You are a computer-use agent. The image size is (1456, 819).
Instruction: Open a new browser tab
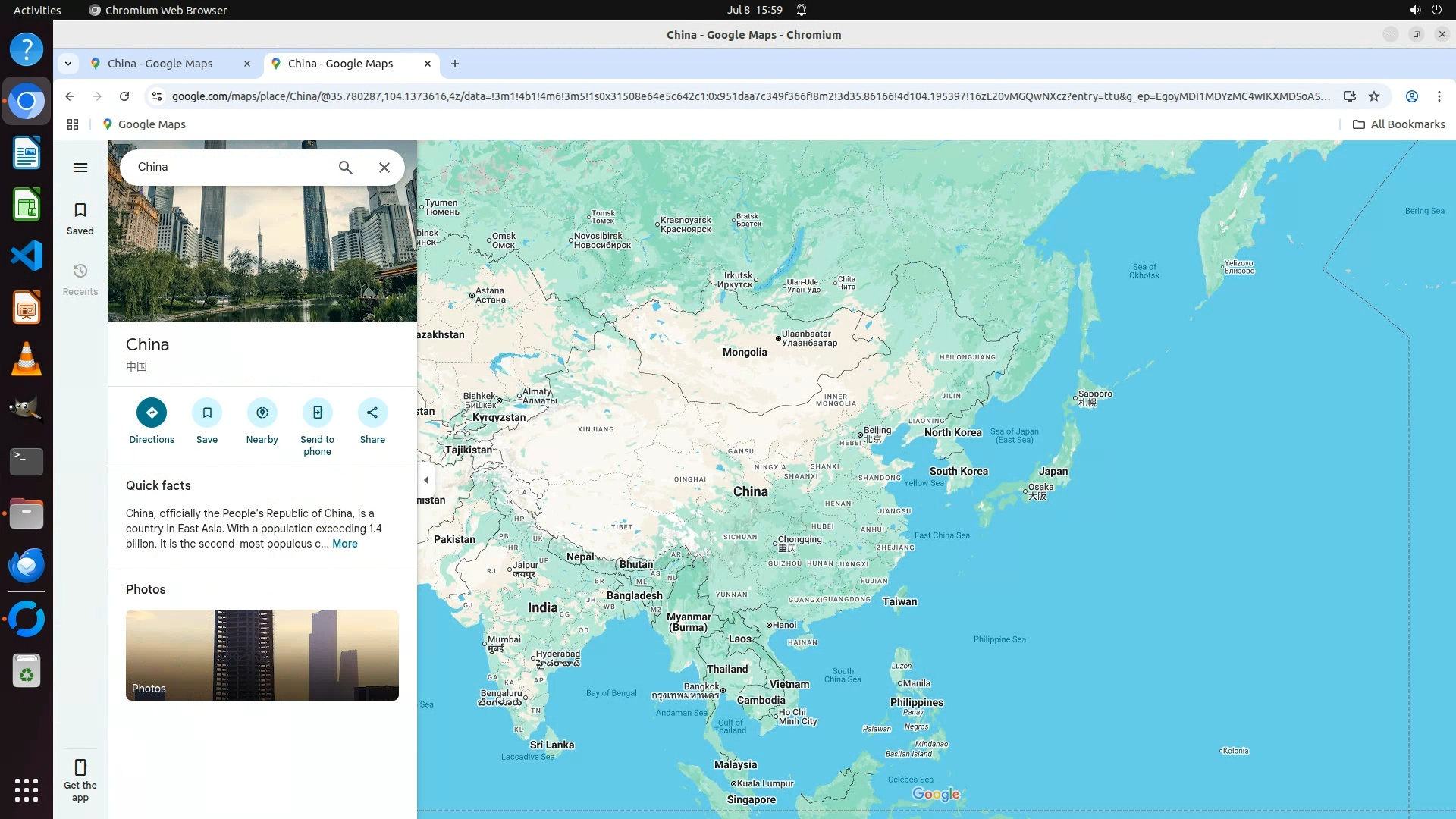point(455,64)
